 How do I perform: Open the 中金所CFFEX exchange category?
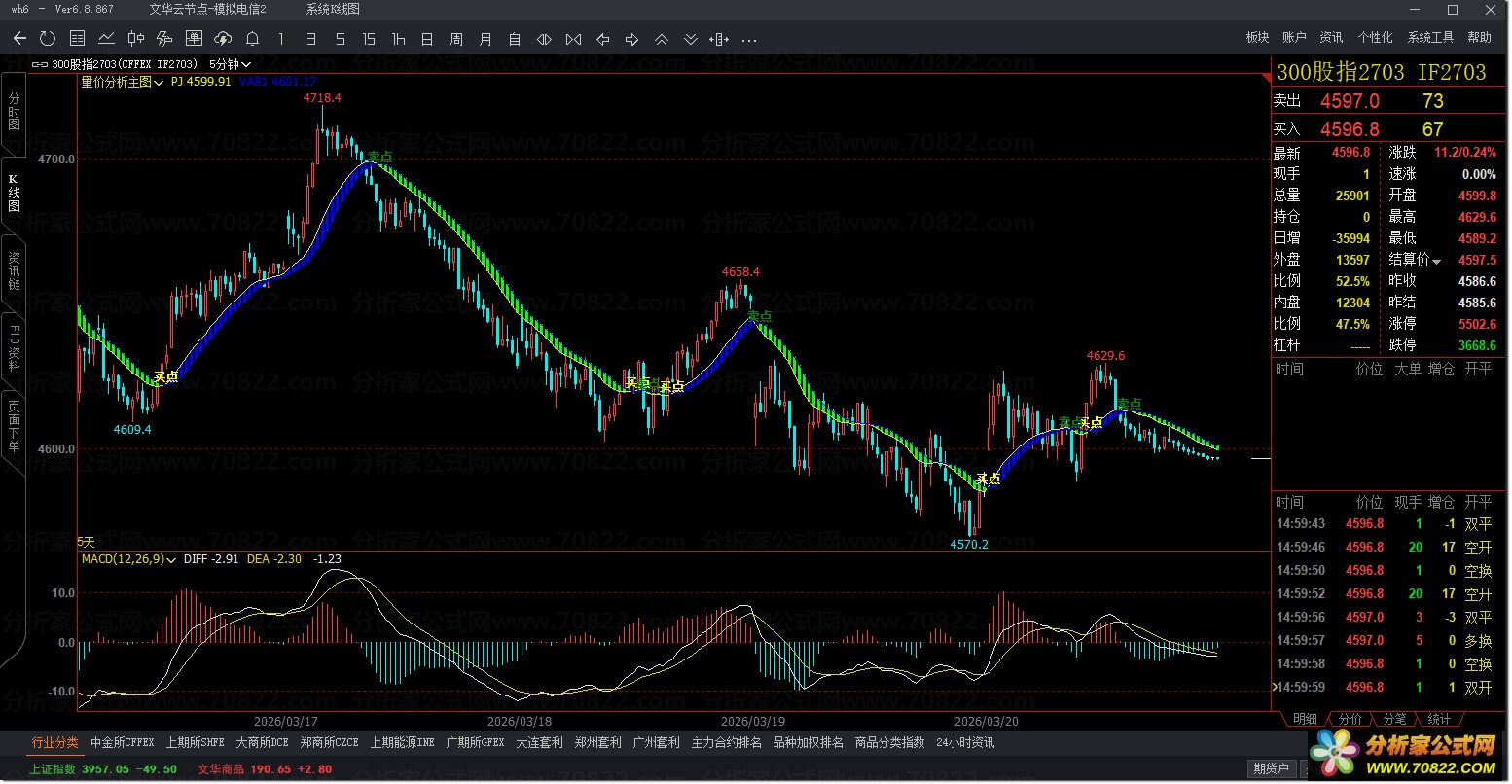[x=123, y=742]
